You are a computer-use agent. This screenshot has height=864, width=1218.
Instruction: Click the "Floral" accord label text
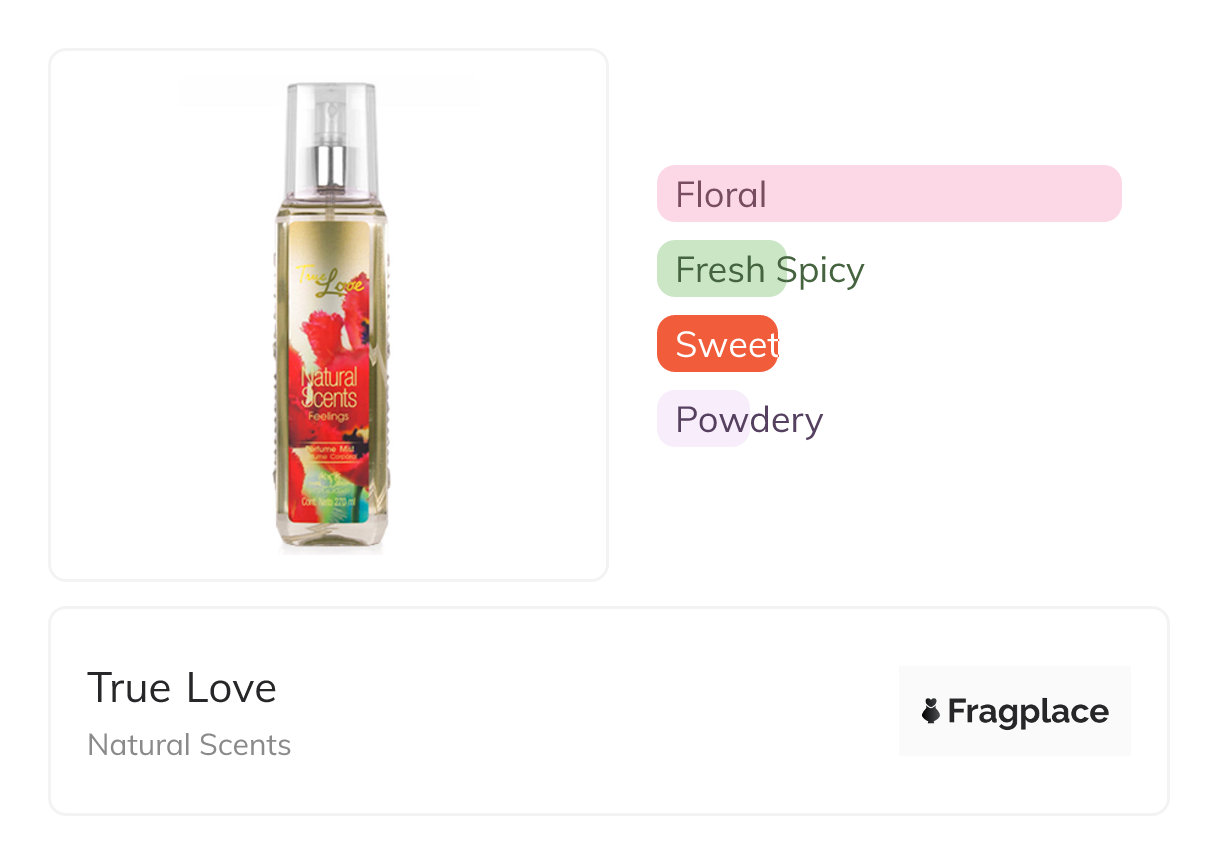(x=721, y=194)
